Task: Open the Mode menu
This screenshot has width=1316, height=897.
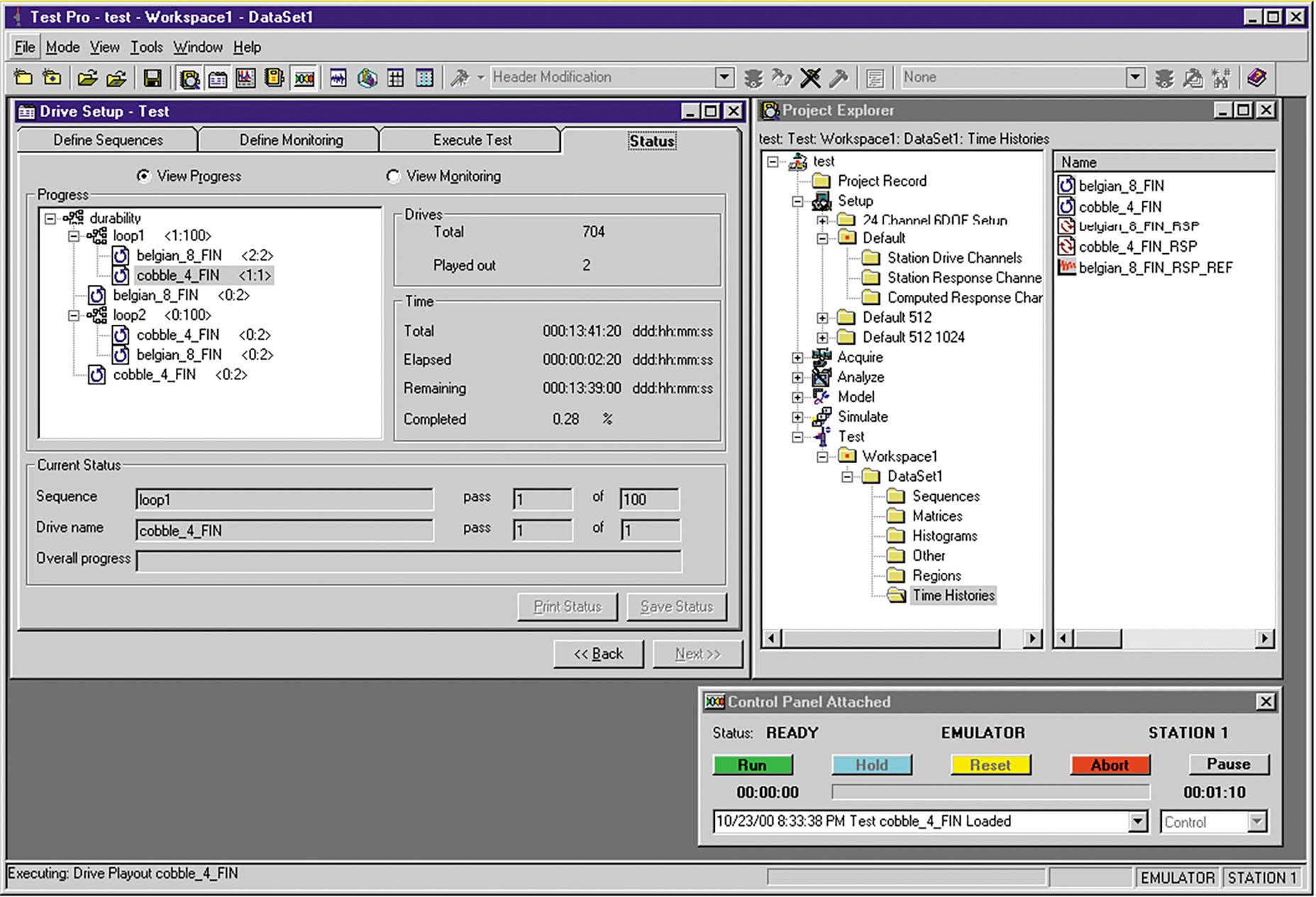Action: click(62, 47)
